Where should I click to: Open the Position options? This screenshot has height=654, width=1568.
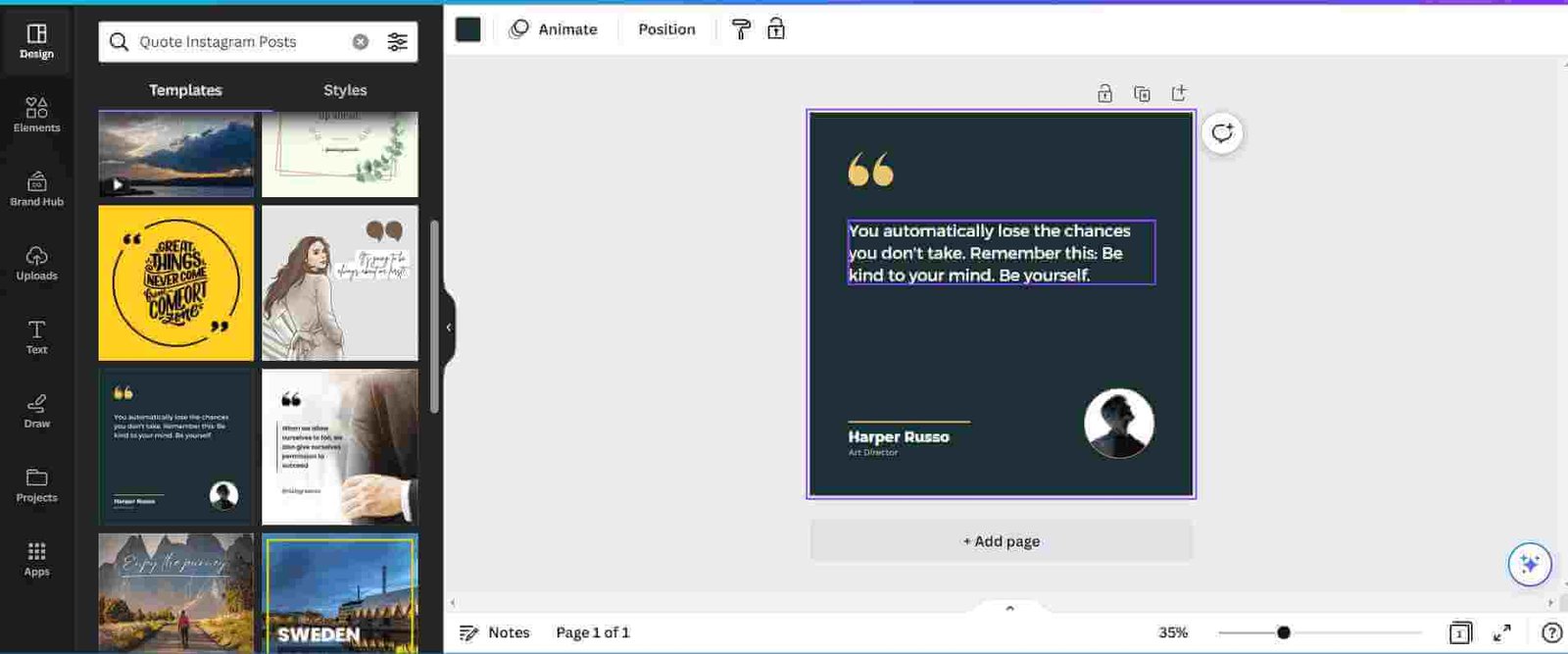(x=666, y=29)
